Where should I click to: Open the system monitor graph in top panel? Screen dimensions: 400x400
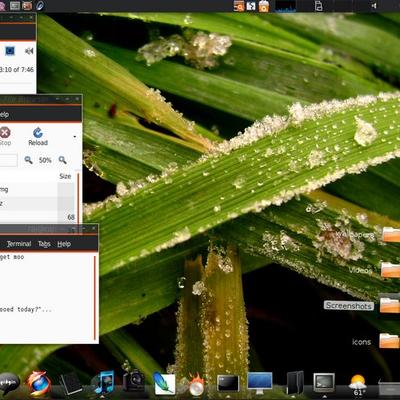point(286,6)
